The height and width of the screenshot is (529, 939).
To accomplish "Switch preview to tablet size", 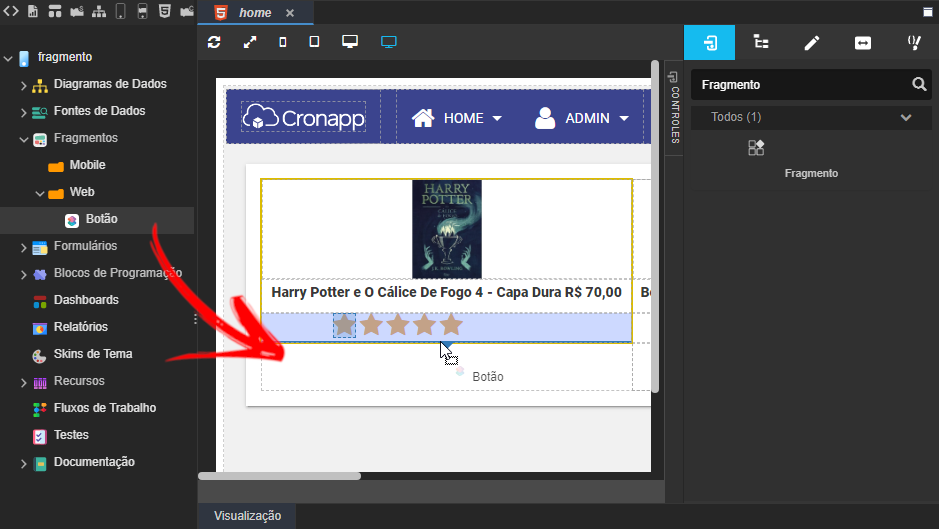I will [314, 41].
